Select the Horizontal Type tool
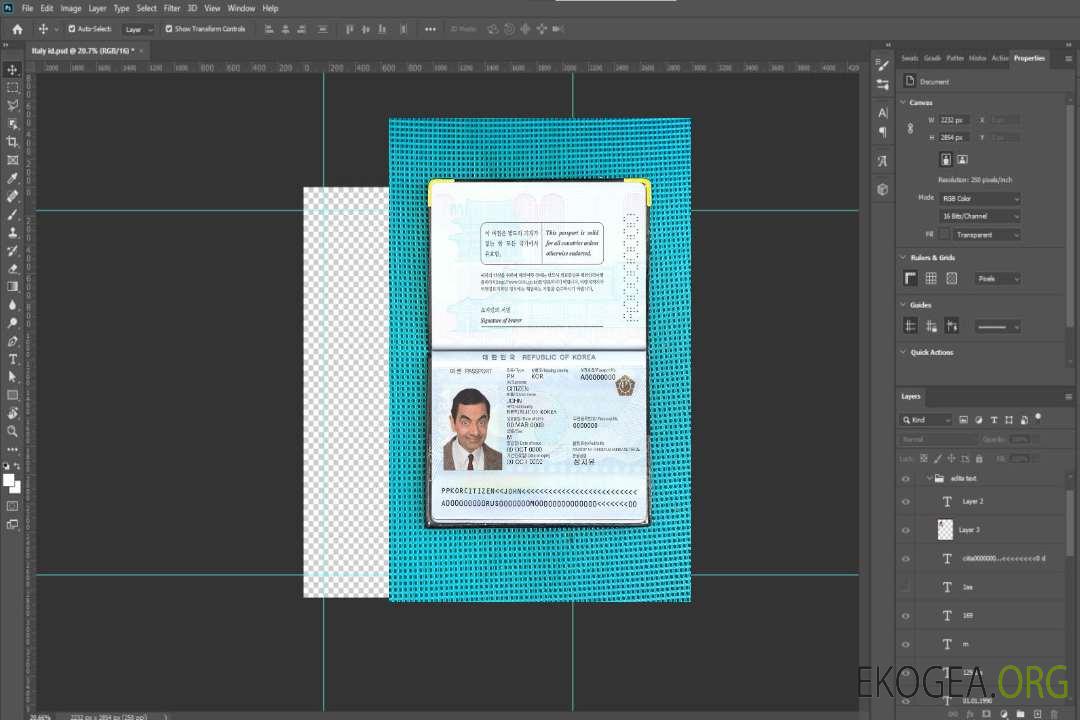This screenshot has width=1080, height=720. 13,359
